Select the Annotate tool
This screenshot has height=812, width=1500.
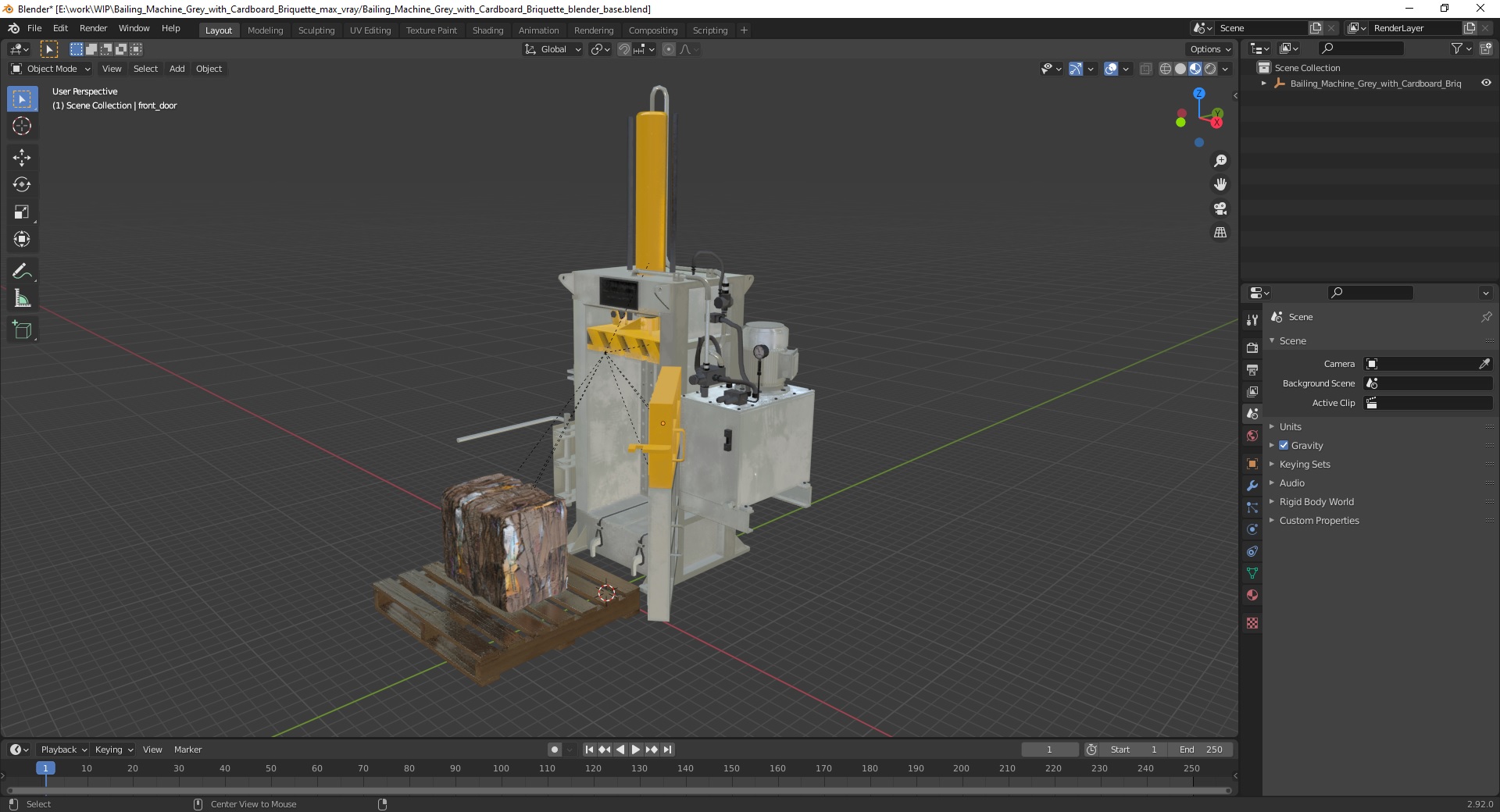[22, 272]
